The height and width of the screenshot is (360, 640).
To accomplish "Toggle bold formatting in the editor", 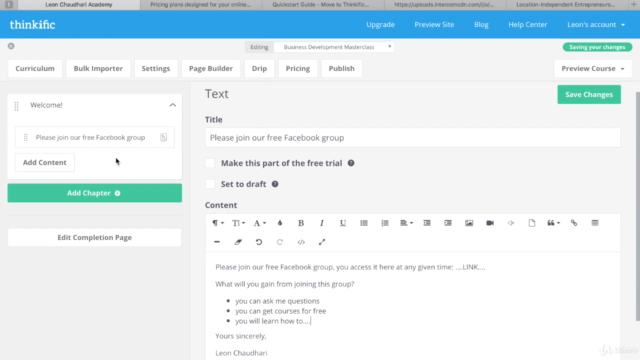I will (x=301, y=223).
